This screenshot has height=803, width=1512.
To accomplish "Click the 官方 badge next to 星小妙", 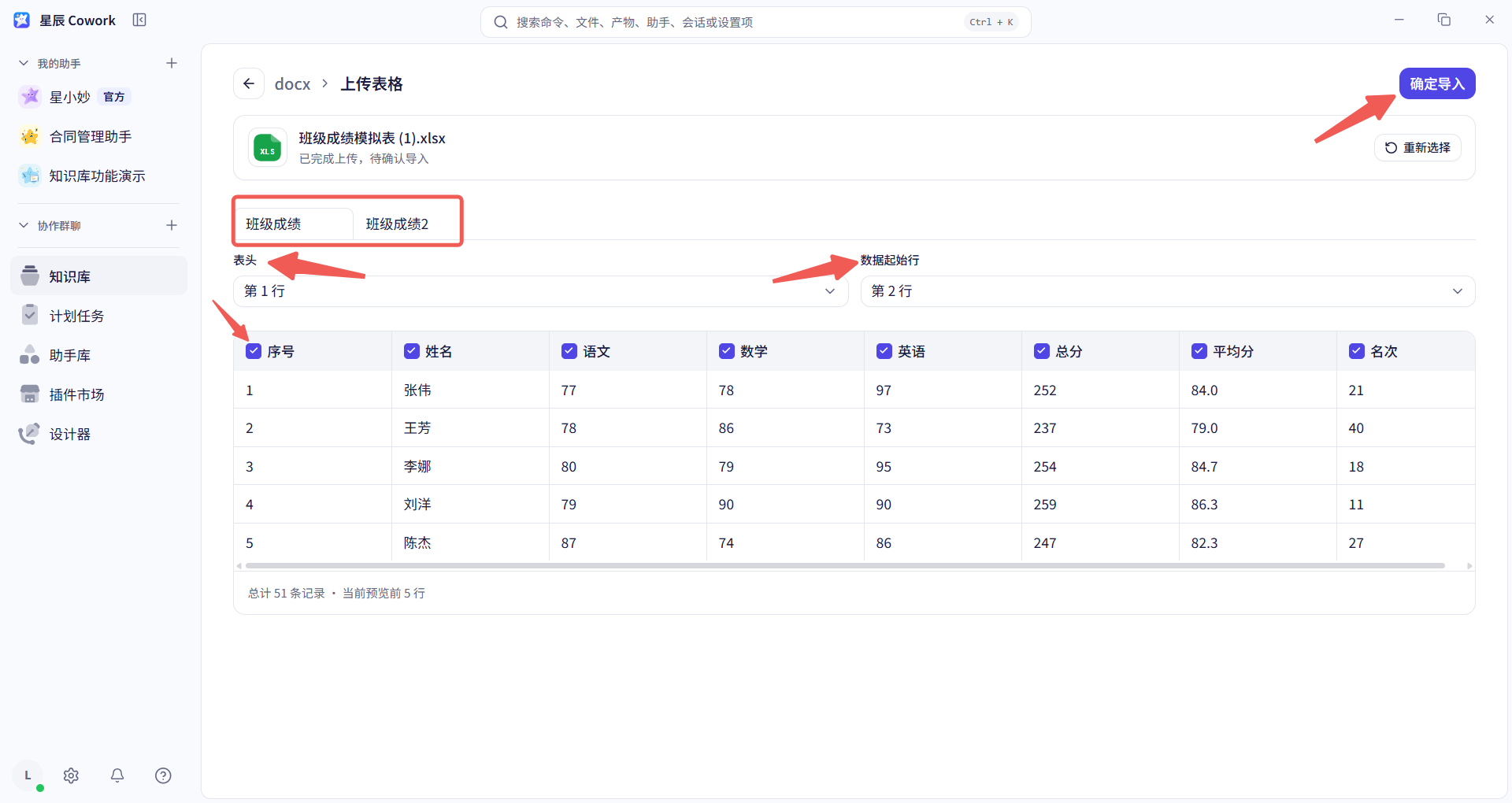I will point(114,97).
